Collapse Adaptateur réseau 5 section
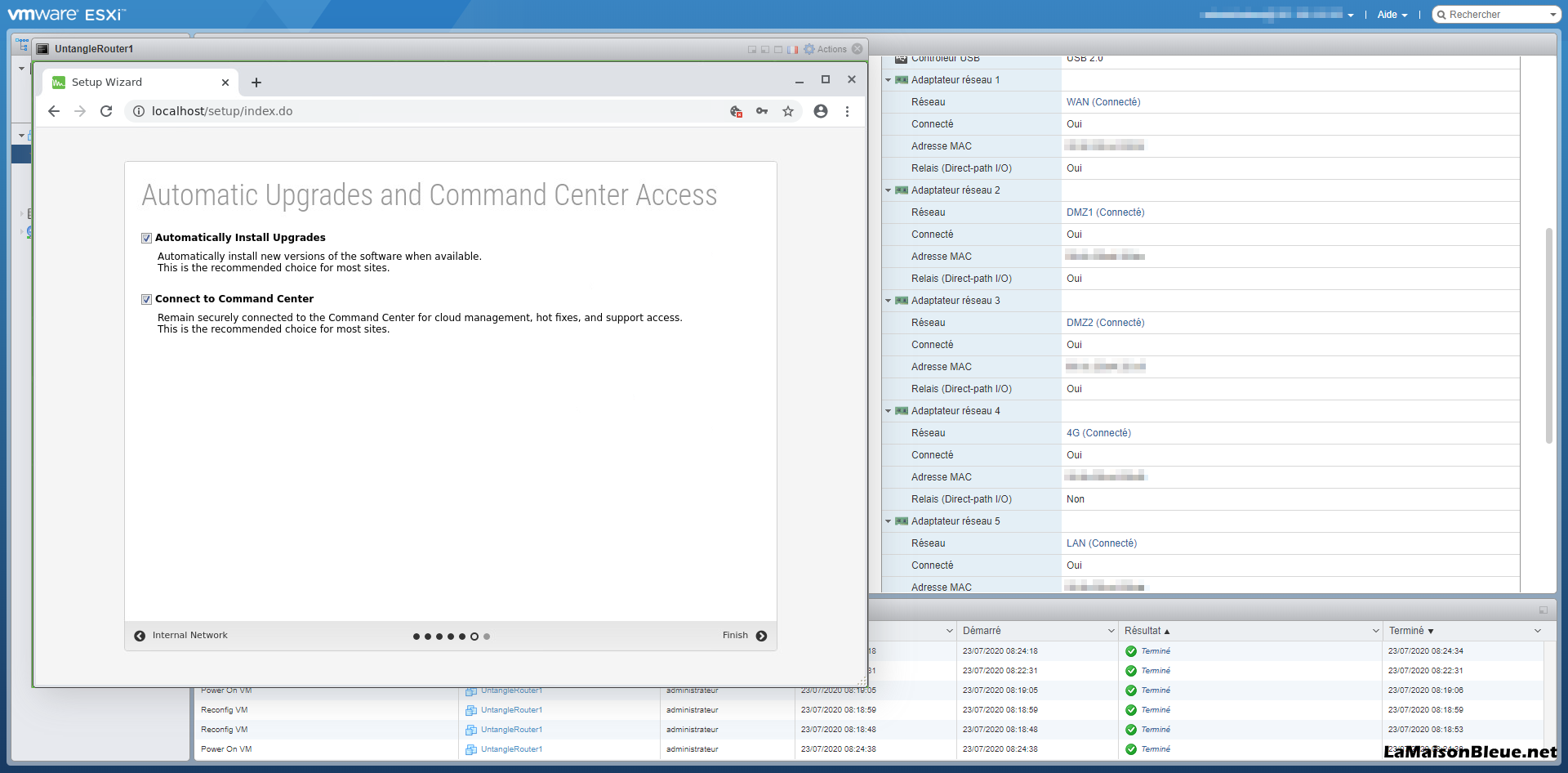The width and height of the screenshot is (1568, 773). [889, 521]
